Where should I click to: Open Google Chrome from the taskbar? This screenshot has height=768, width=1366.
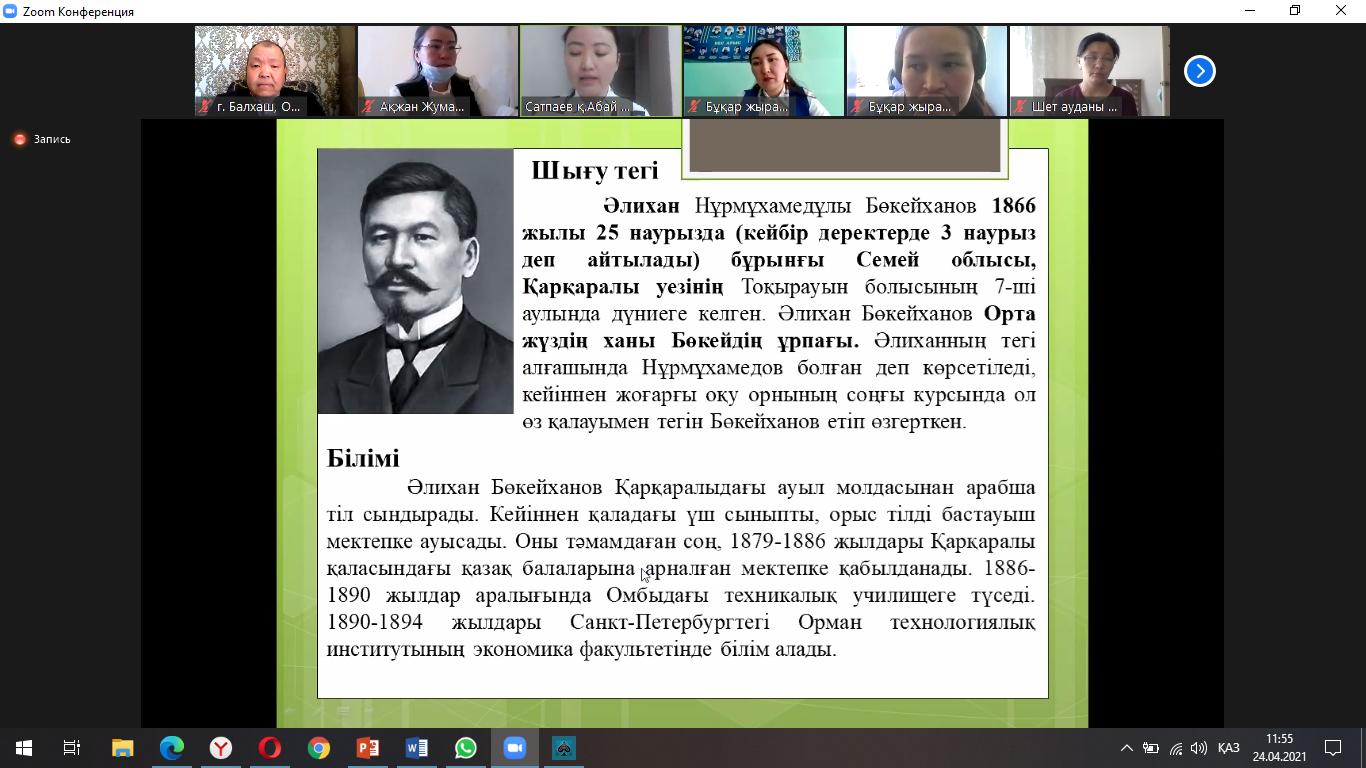(x=319, y=748)
